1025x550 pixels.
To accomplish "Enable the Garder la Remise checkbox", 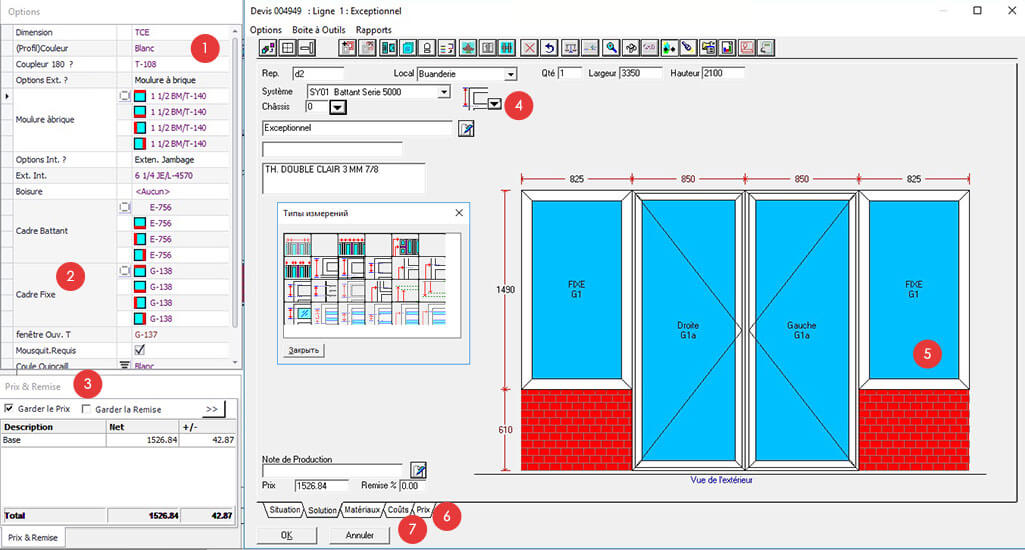I will [x=87, y=409].
